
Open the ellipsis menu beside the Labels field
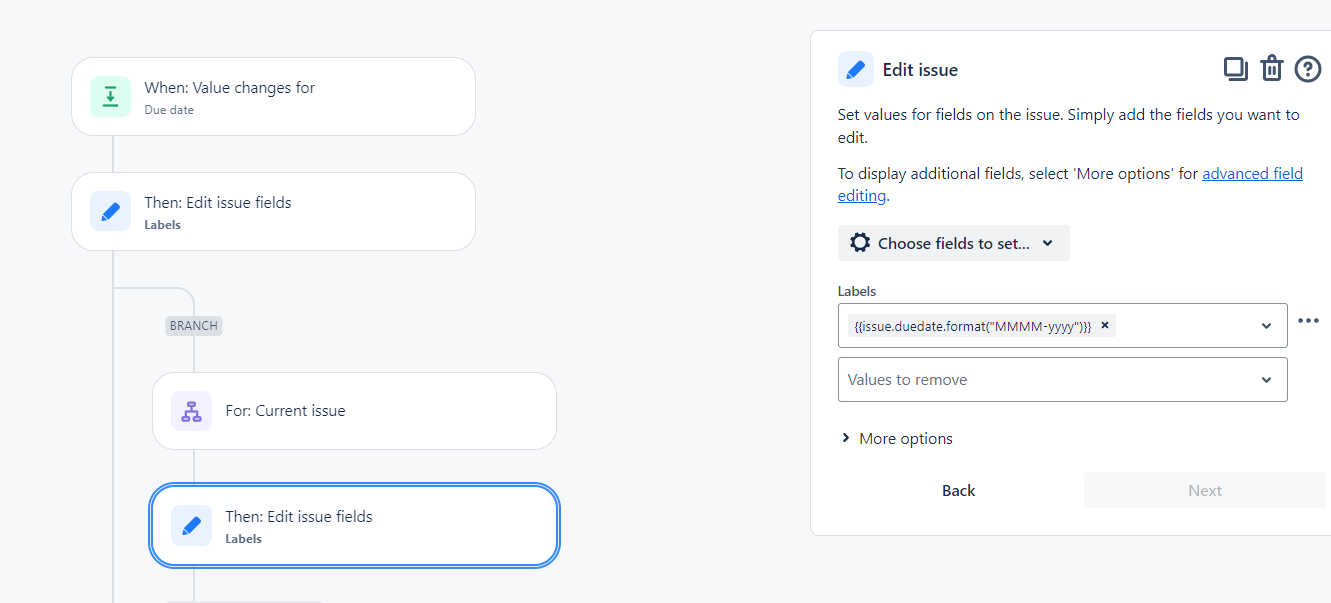(x=1309, y=320)
